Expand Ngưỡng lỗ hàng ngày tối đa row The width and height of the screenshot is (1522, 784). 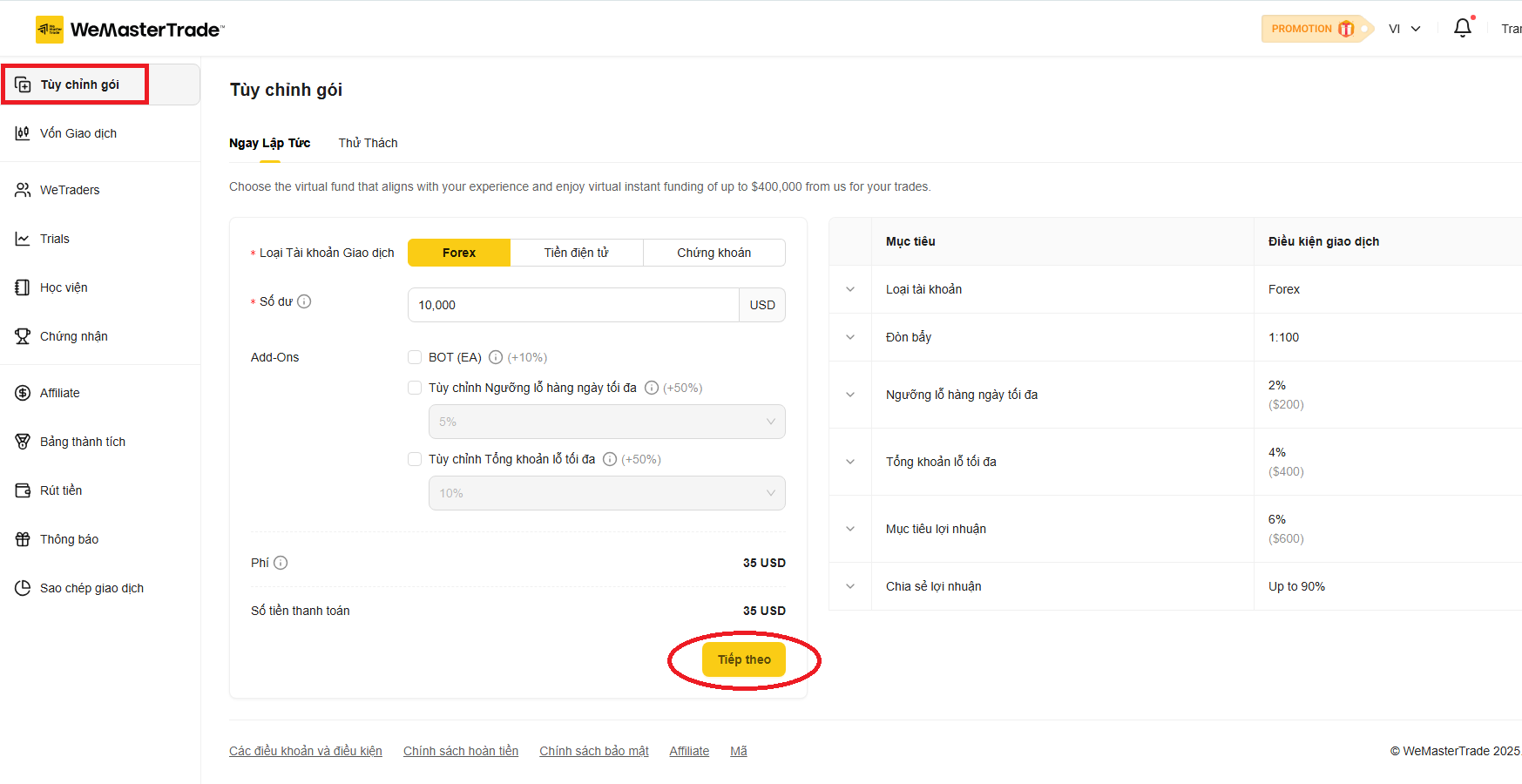(850, 395)
